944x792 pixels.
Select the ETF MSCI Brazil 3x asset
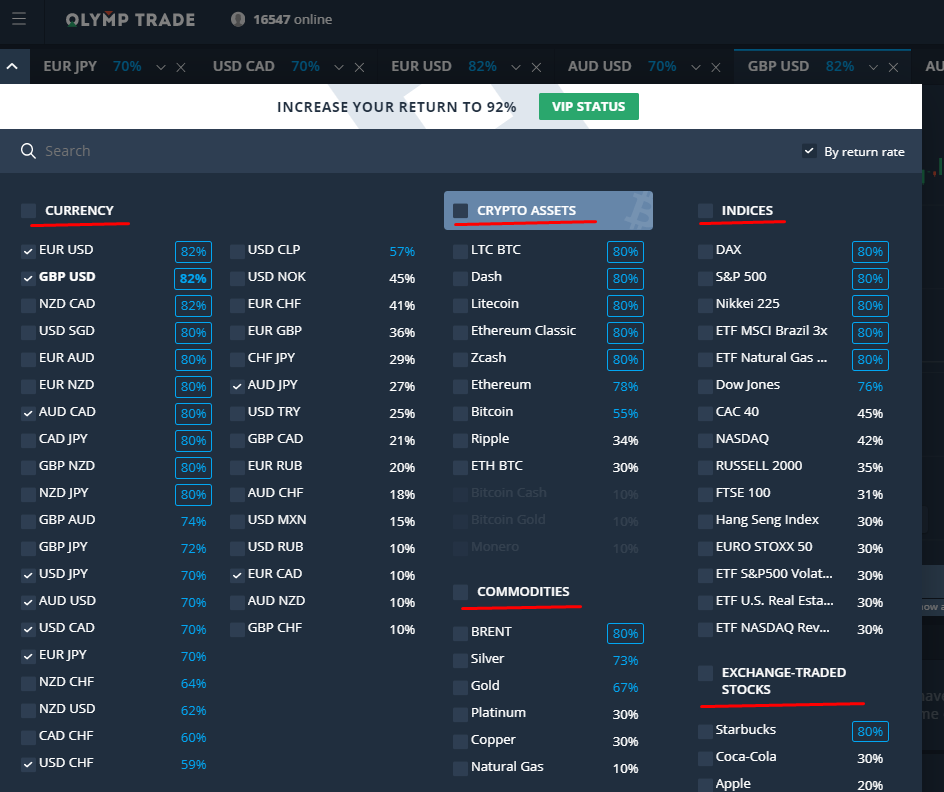(771, 331)
